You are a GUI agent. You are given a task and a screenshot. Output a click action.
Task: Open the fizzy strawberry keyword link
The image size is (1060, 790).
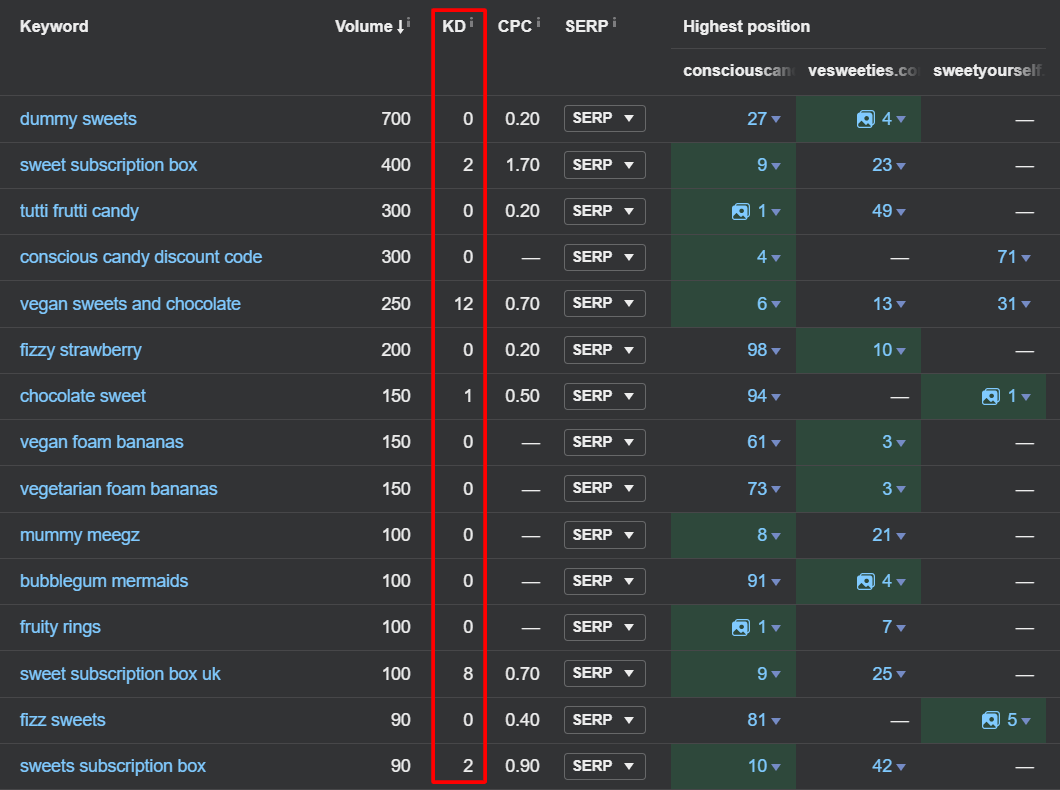click(x=80, y=350)
